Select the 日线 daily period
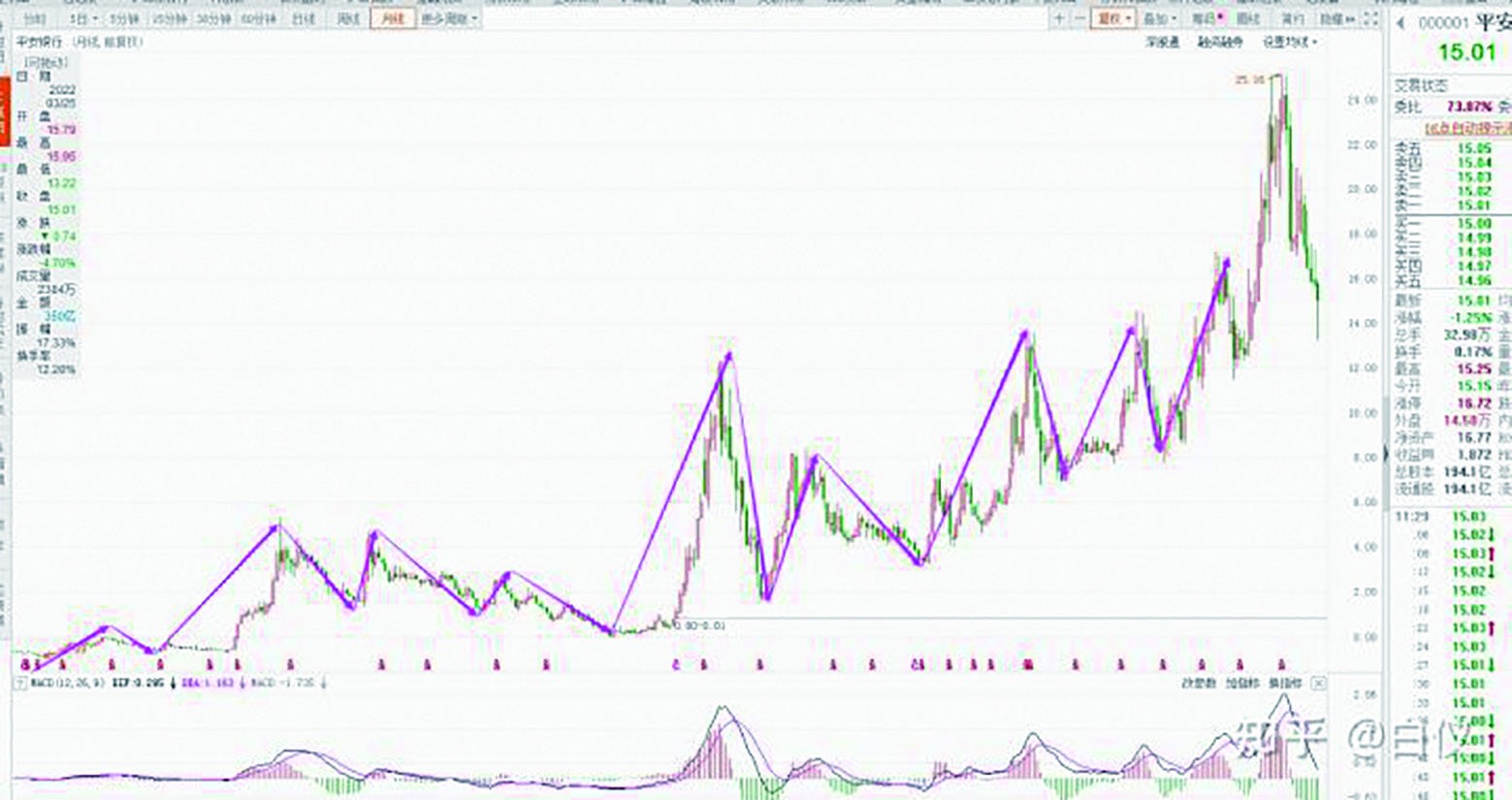1512x800 pixels. [303, 18]
